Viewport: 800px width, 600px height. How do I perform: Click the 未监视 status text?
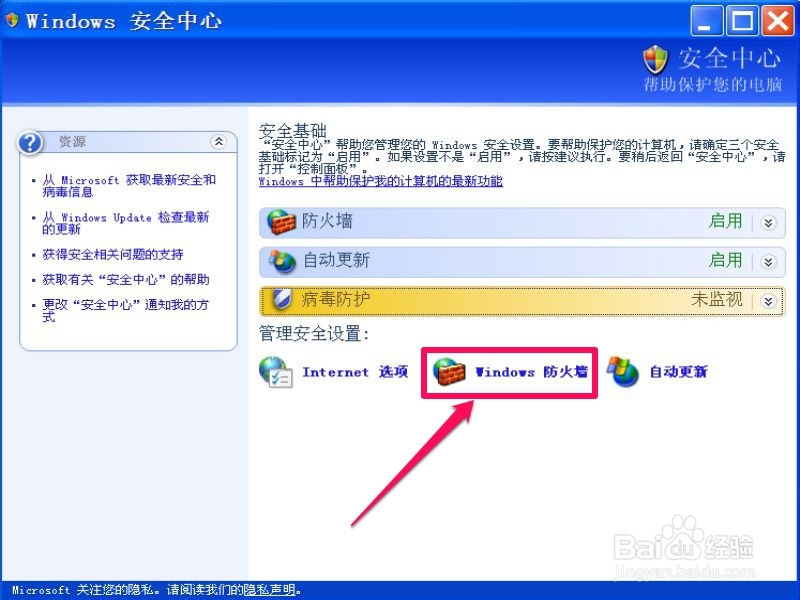(x=717, y=299)
